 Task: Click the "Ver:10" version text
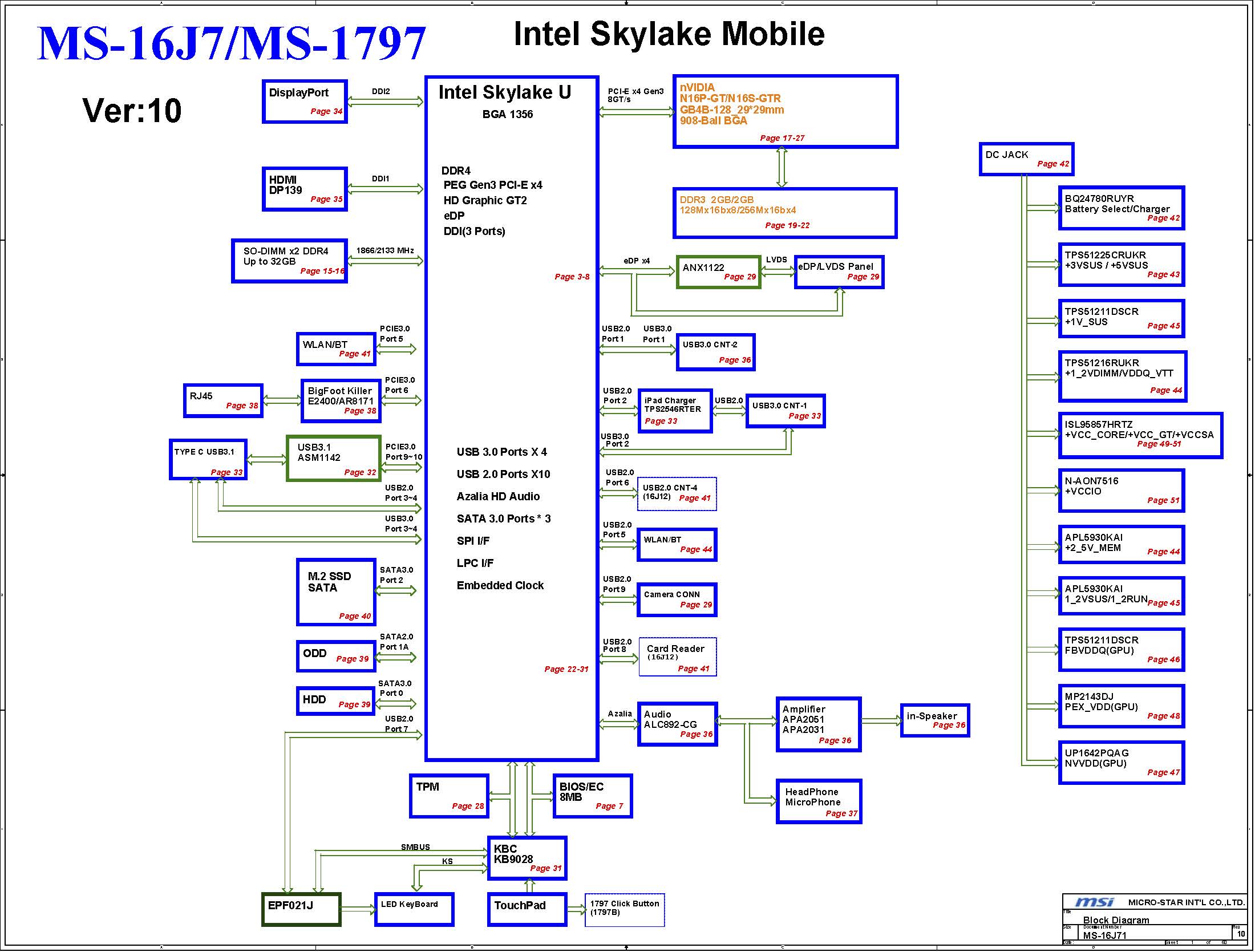pos(132,110)
